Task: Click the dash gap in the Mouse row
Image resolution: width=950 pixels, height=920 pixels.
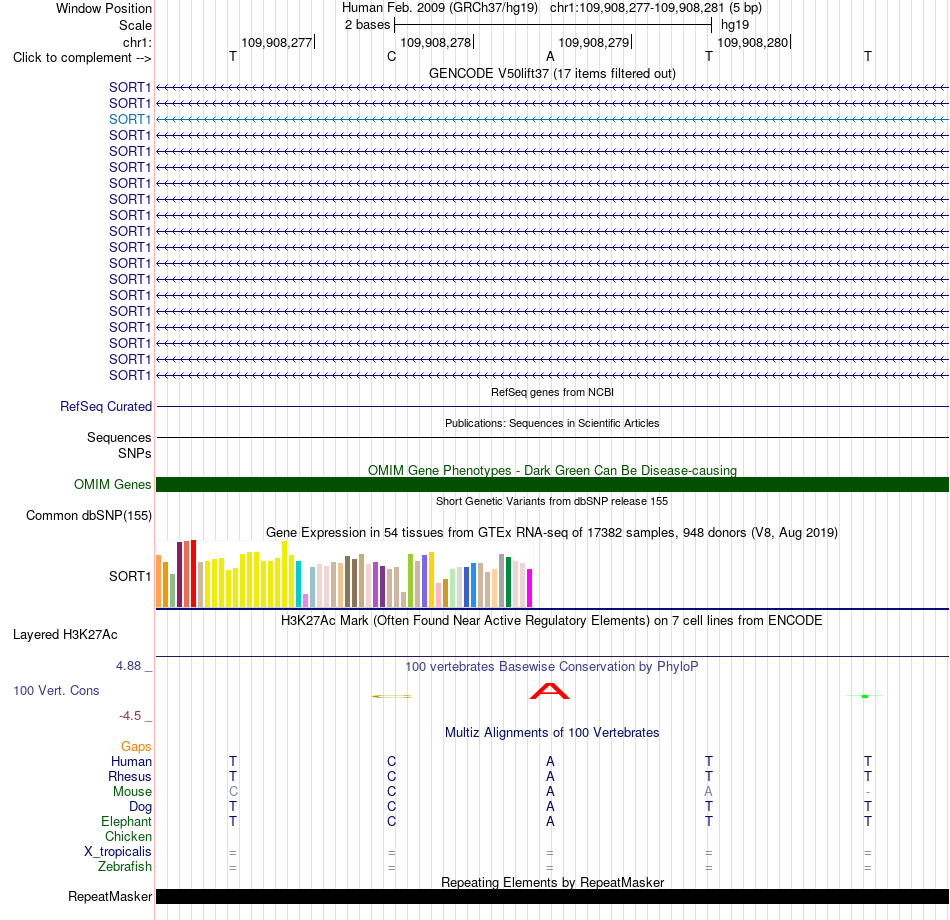Action: point(868,792)
